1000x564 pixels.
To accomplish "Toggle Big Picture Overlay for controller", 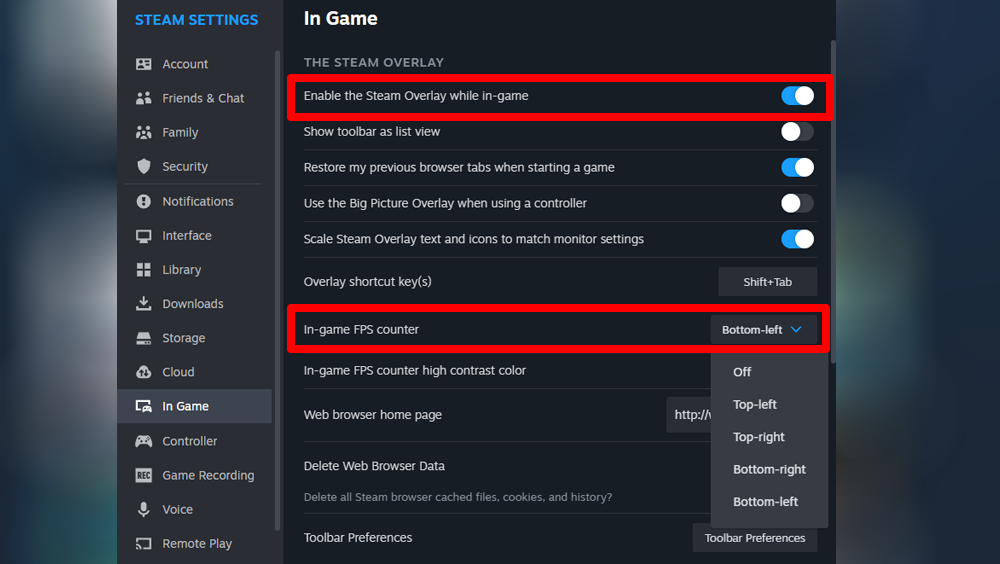I will (797, 203).
